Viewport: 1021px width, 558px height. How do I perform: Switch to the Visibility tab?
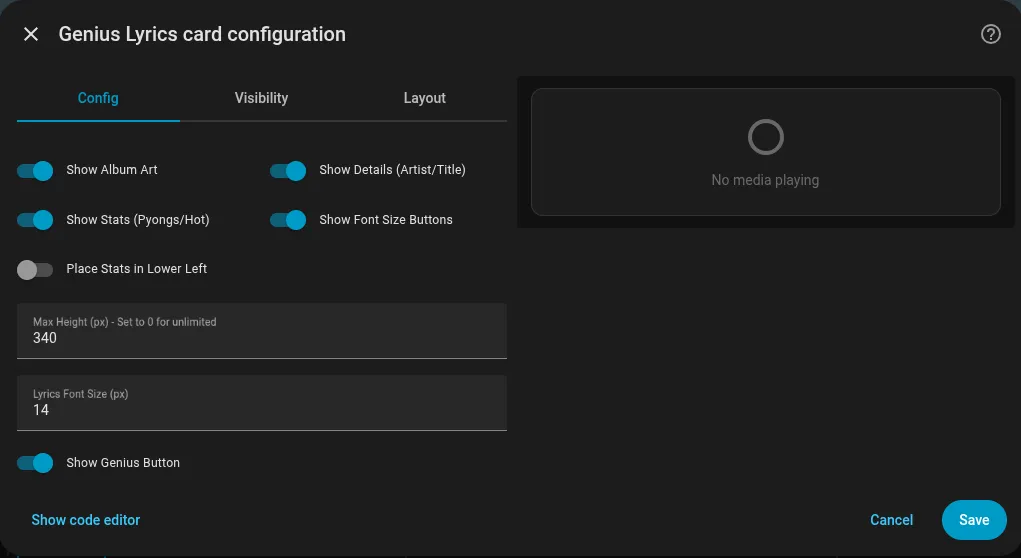[261, 98]
